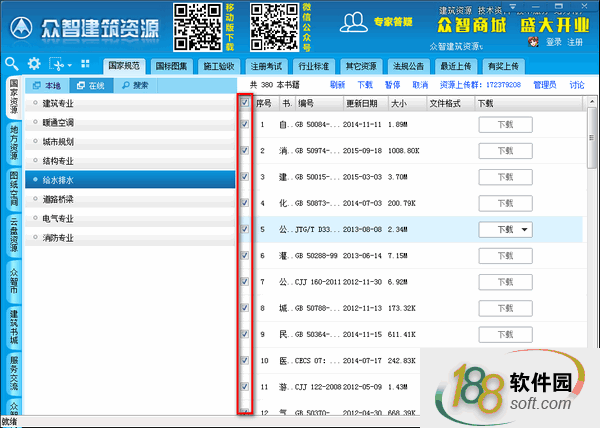Screen dimensions: 600x428
Task: Click 取消 cancel link
Action: tap(420, 85)
